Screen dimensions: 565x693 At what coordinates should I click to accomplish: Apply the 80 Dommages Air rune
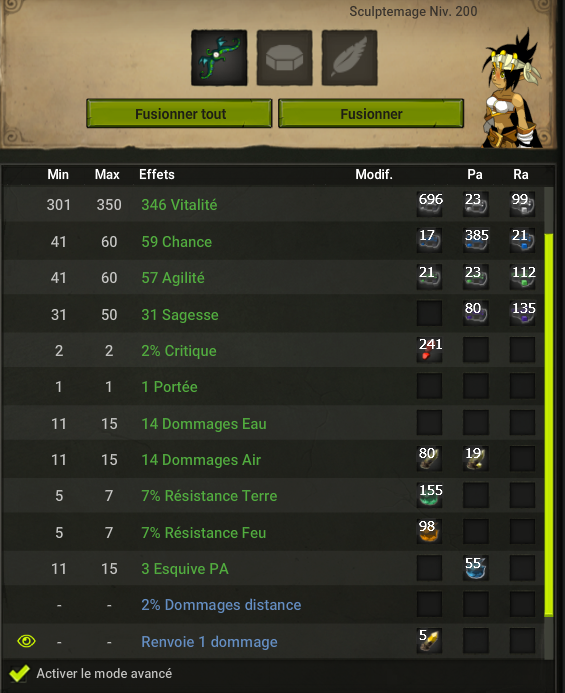430,458
